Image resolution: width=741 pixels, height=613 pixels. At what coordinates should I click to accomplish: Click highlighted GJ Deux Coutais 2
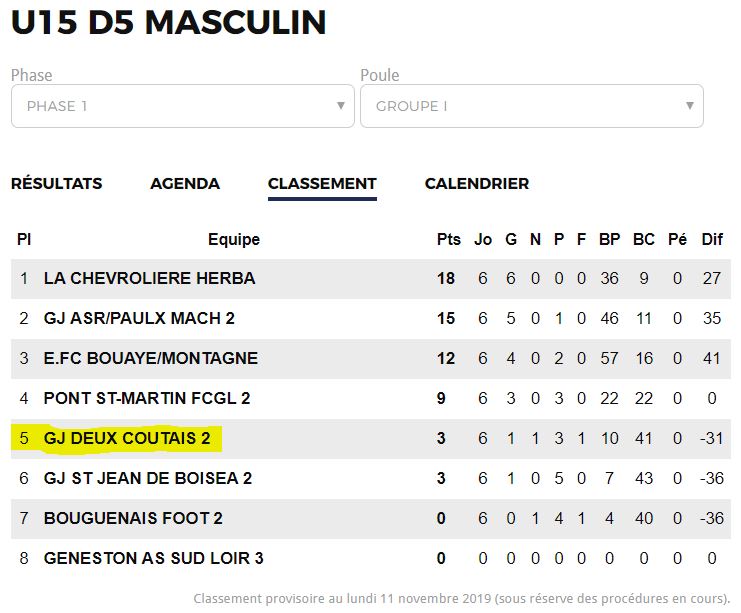125,438
